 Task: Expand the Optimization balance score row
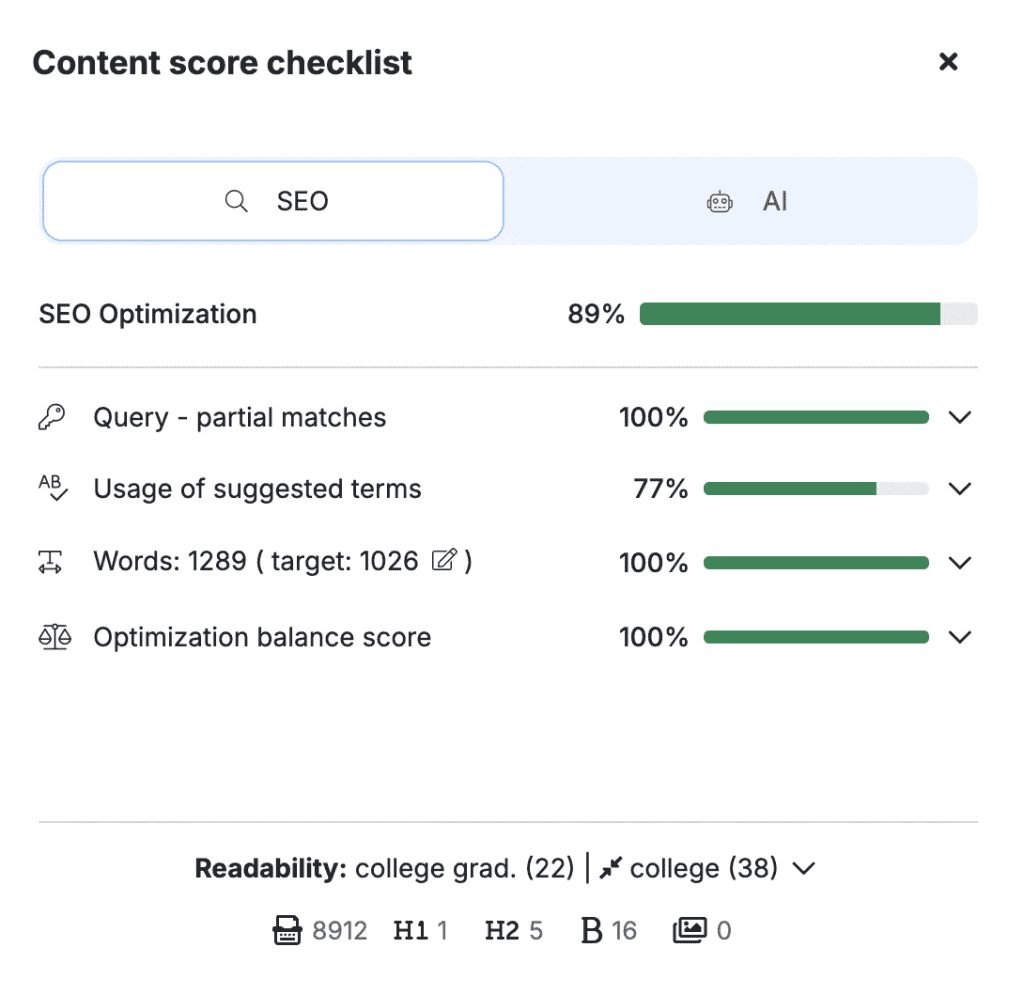tap(960, 637)
